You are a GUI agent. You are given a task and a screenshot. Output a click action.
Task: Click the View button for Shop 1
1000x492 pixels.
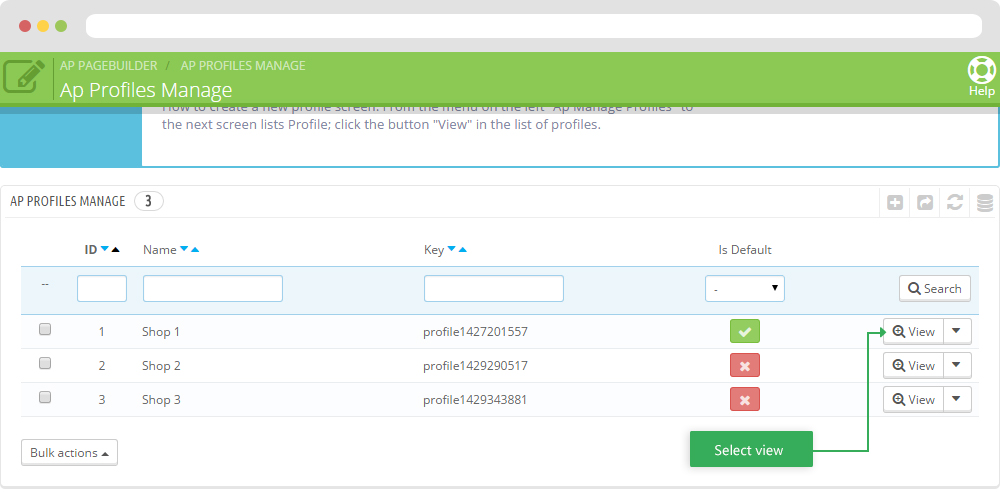(x=913, y=331)
